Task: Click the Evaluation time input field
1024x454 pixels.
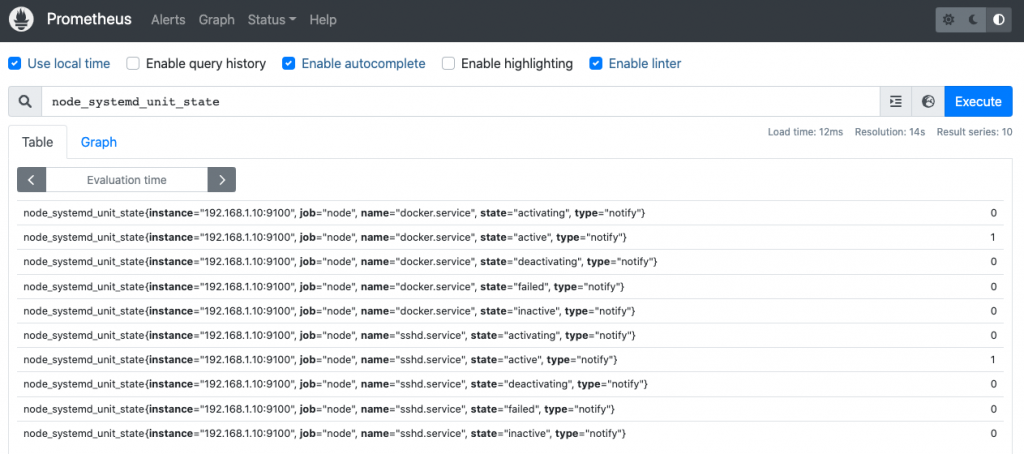Action: [x=127, y=180]
